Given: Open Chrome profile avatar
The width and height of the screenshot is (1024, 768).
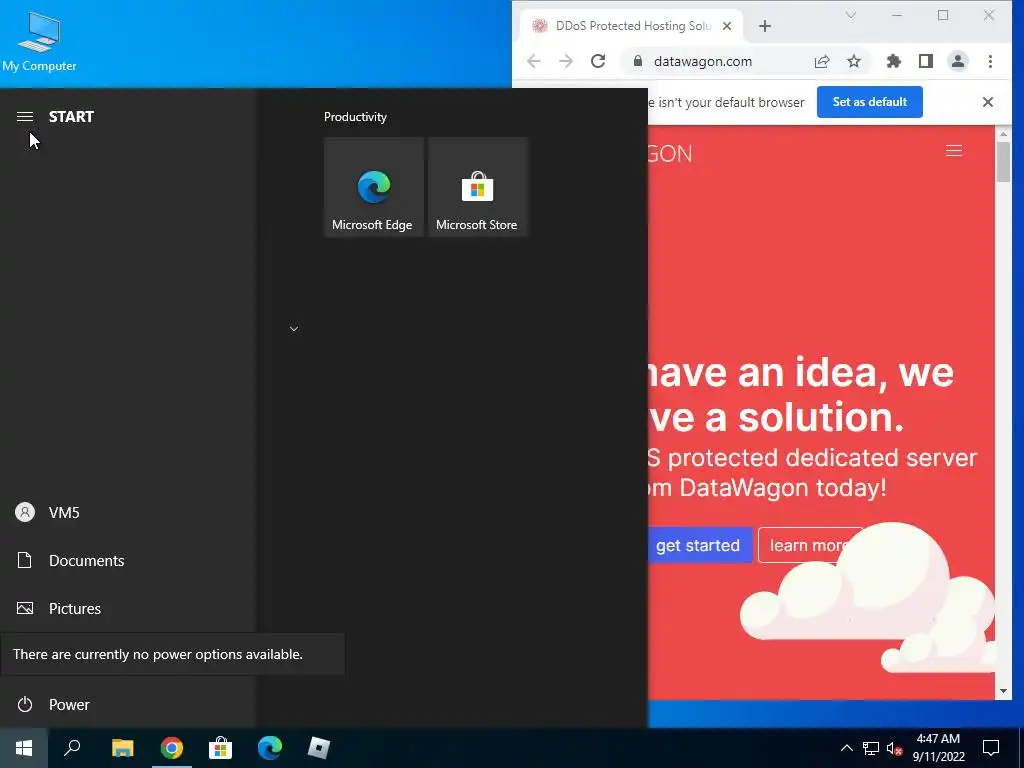Looking at the screenshot, I should tap(957, 61).
